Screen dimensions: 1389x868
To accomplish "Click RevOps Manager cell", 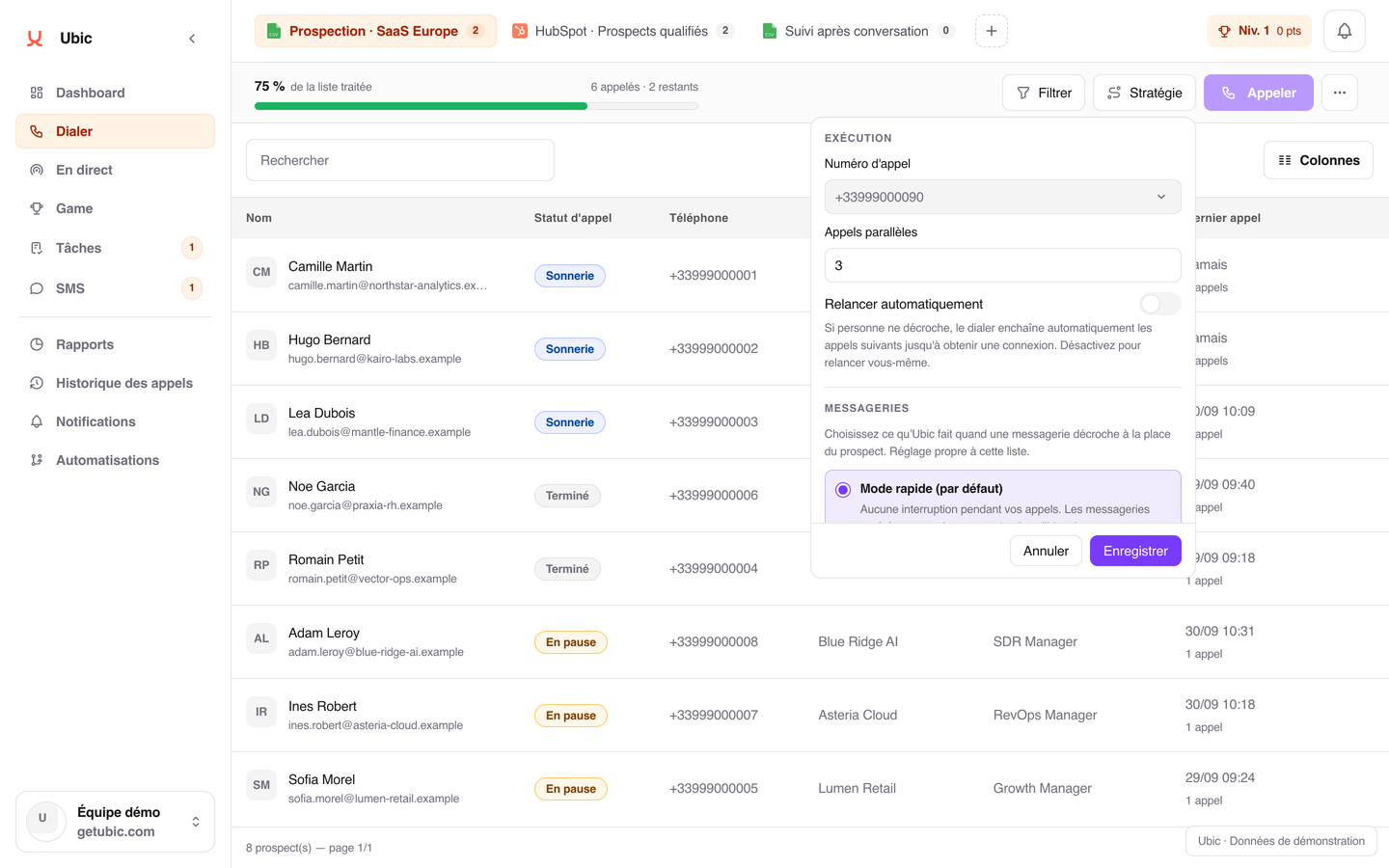I will pyautogui.click(x=1045, y=715).
